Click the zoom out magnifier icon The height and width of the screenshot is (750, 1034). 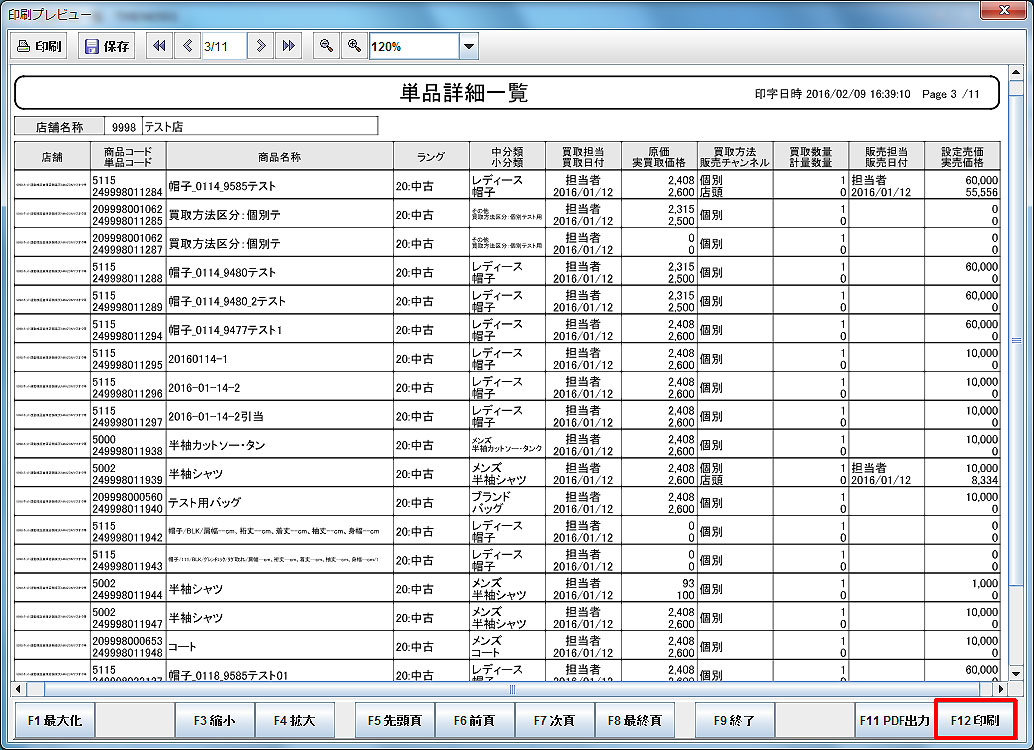[325, 46]
